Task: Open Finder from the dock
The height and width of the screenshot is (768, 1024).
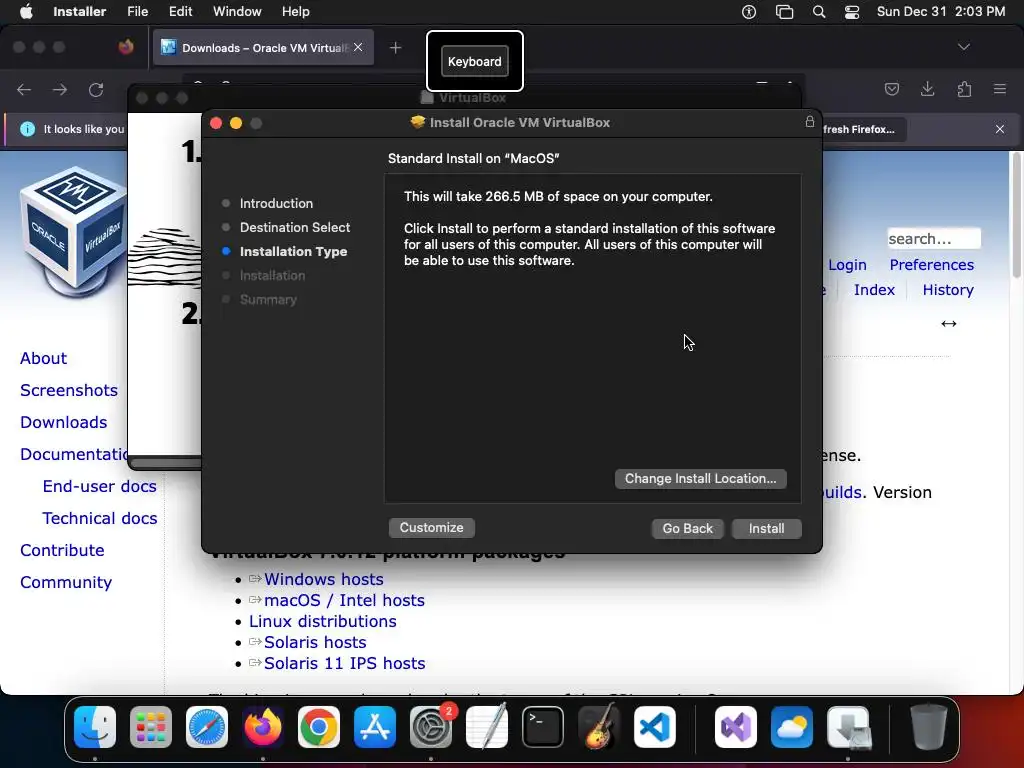Action: (x=95, y=727)
